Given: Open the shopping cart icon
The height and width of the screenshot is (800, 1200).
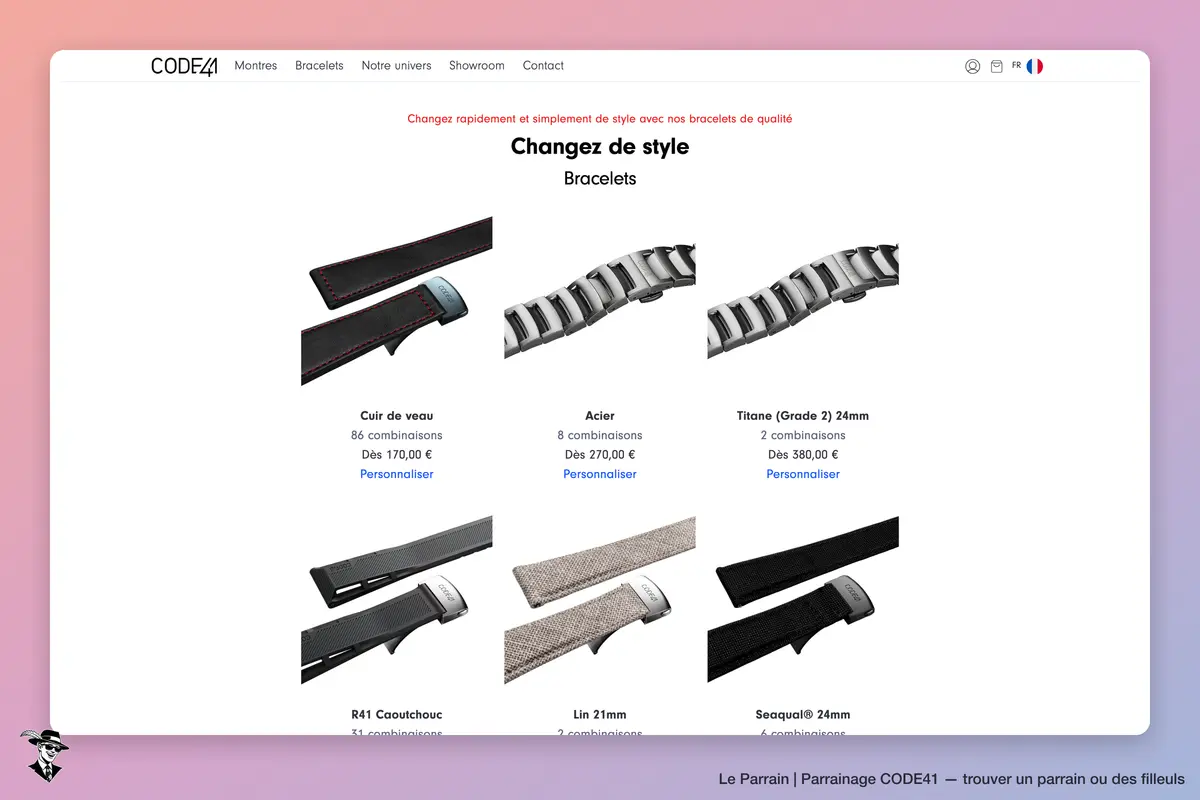Looking at the screenshot, I should click(996, 66).
